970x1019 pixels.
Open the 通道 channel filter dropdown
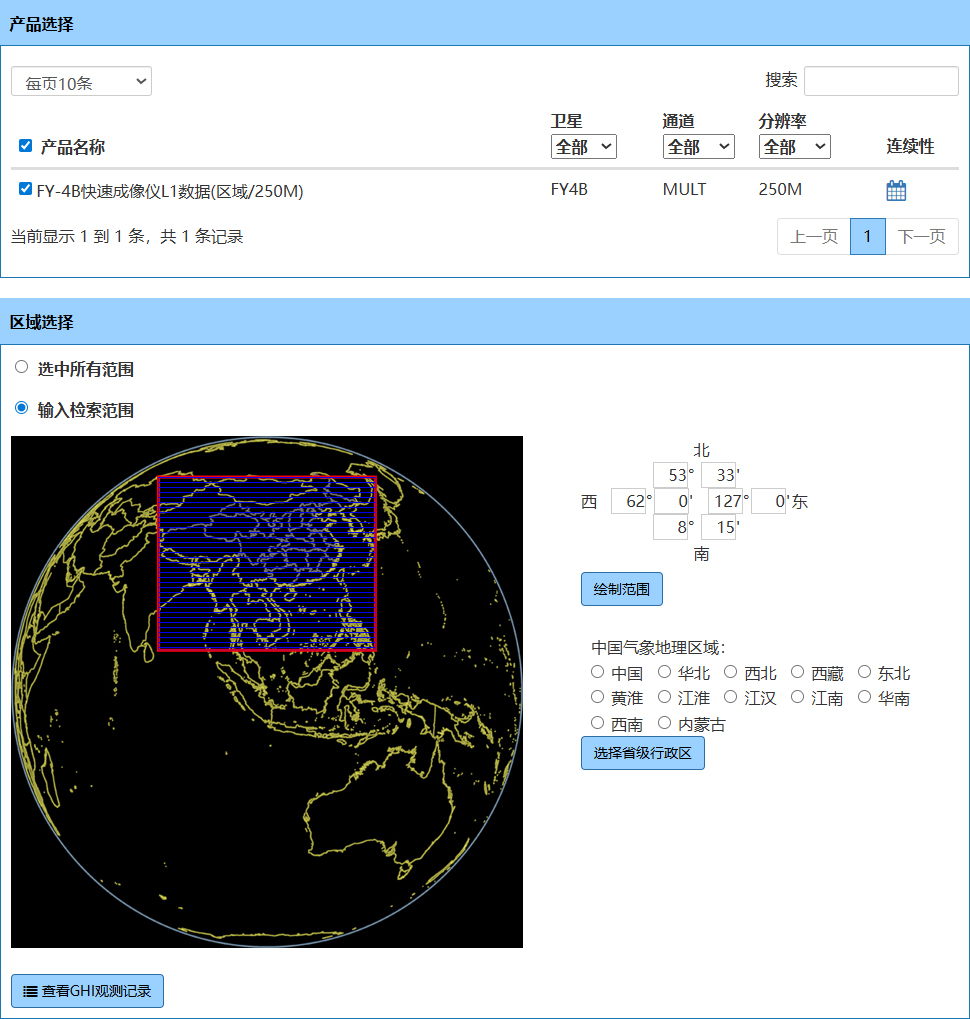[x=698, y=147]
